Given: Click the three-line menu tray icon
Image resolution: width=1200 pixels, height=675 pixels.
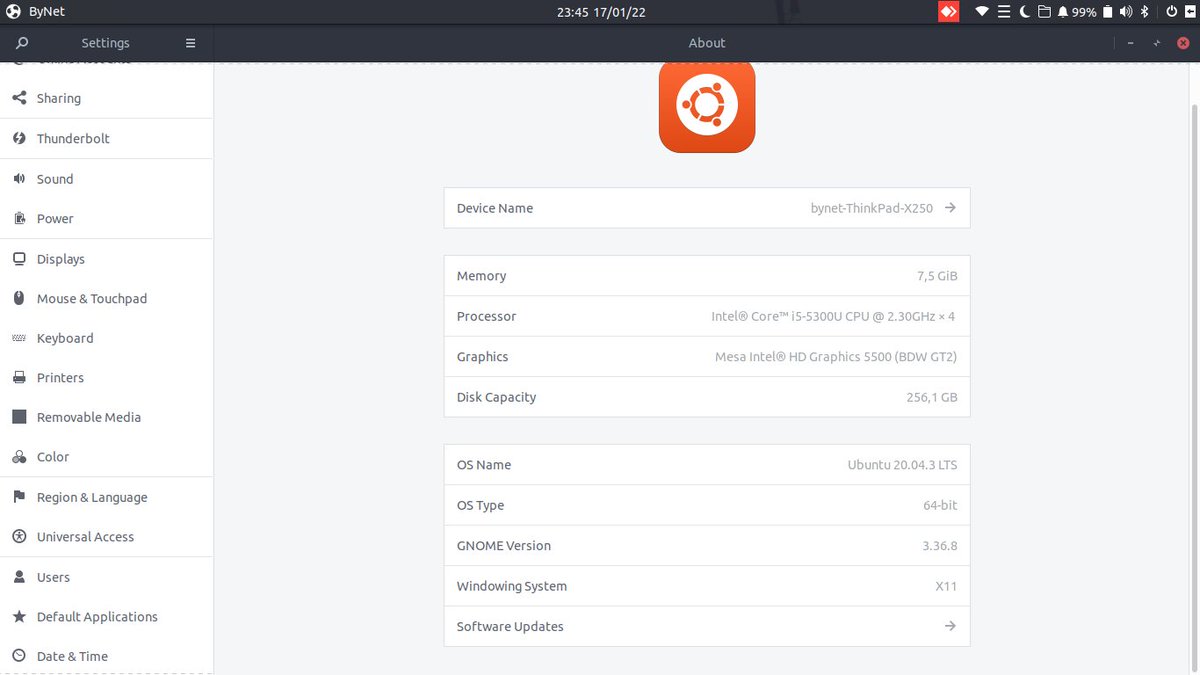Looking at the screenshot, I should click(x=1004, y=12).
